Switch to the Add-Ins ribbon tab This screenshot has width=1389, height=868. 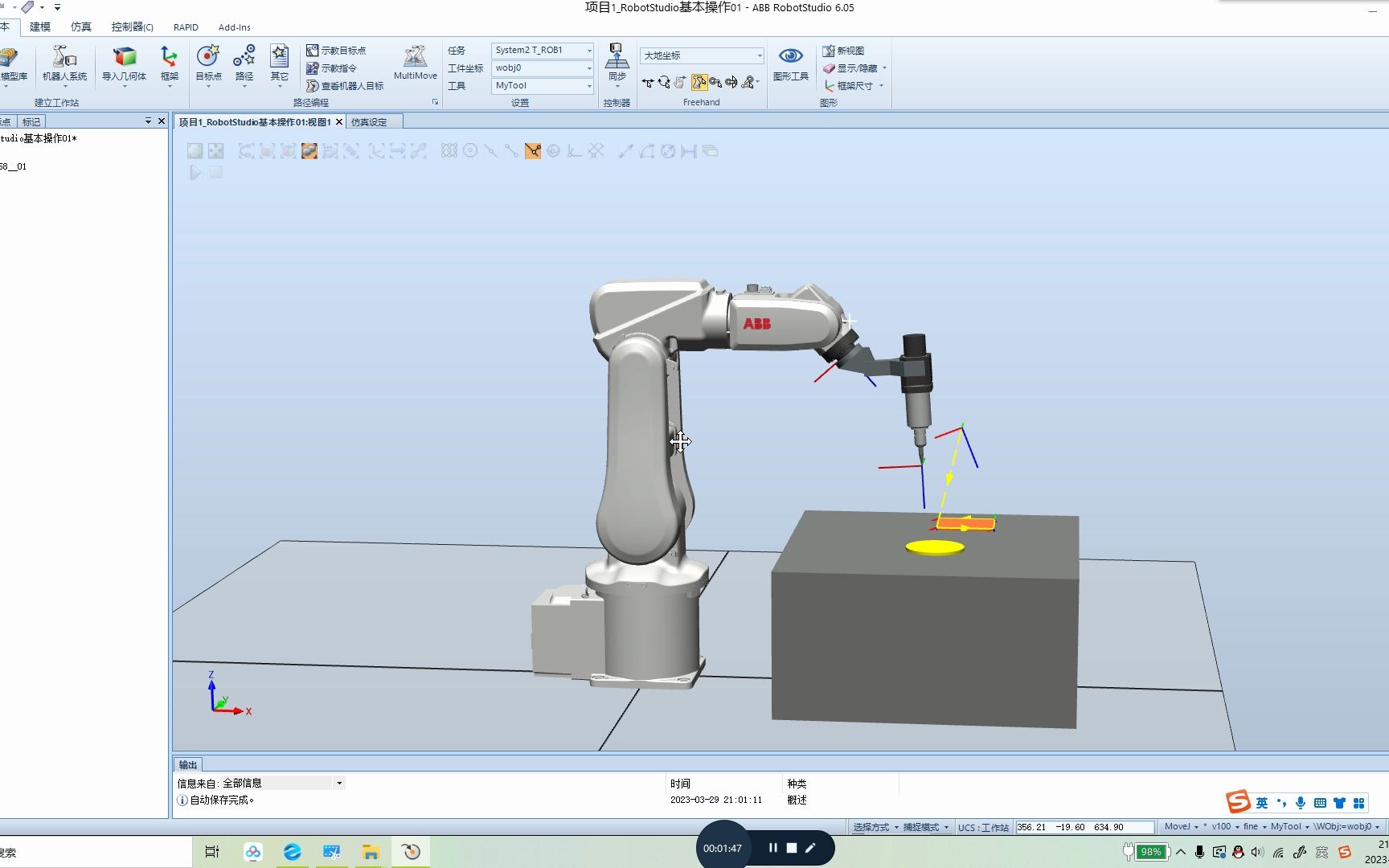click(x=235, y=27)
